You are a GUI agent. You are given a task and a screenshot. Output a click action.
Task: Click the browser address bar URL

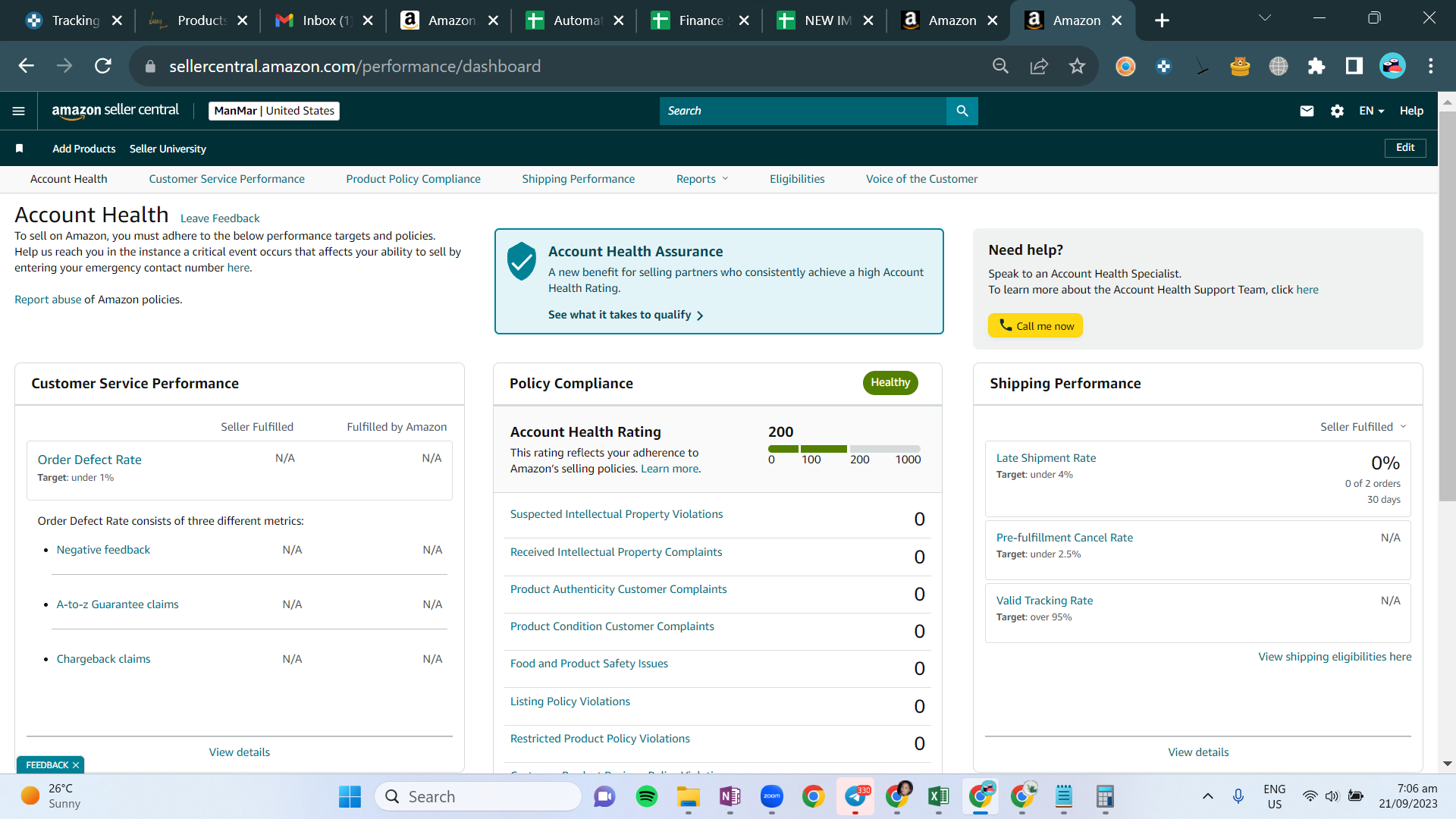(355, 66)
